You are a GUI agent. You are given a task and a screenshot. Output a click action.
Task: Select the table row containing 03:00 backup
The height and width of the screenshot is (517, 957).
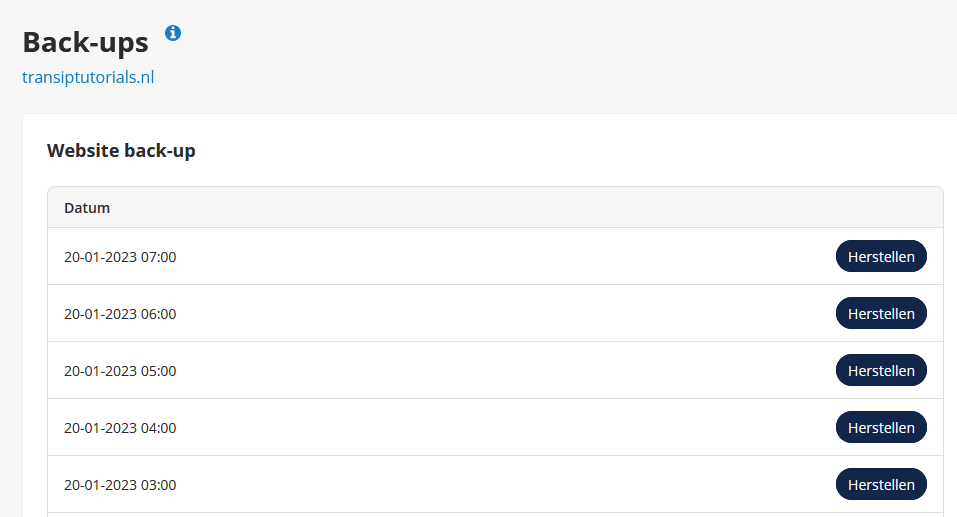click(496, 484)
